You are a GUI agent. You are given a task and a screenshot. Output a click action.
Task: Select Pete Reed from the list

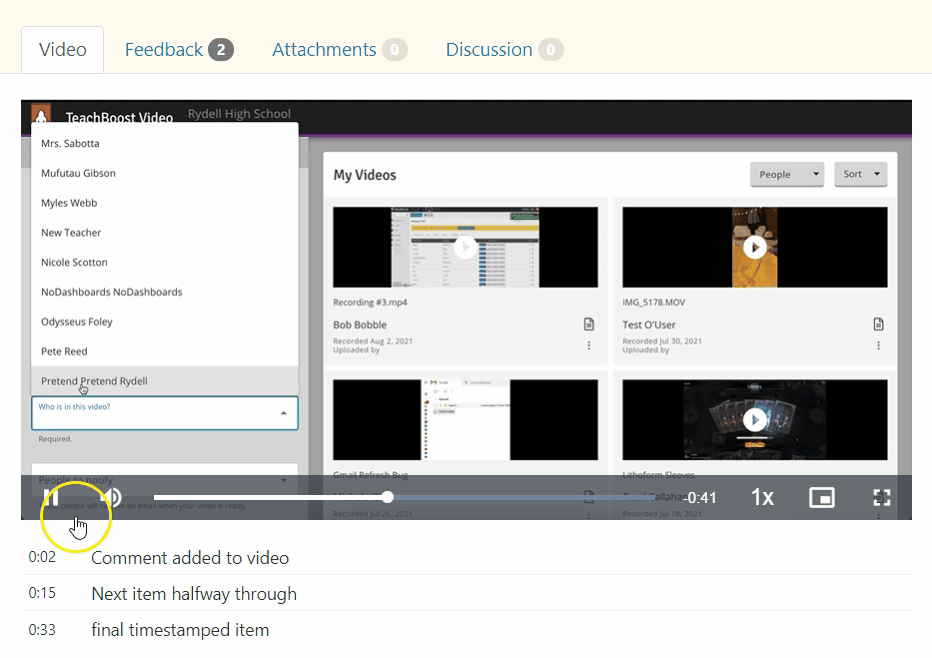[165, 351]
